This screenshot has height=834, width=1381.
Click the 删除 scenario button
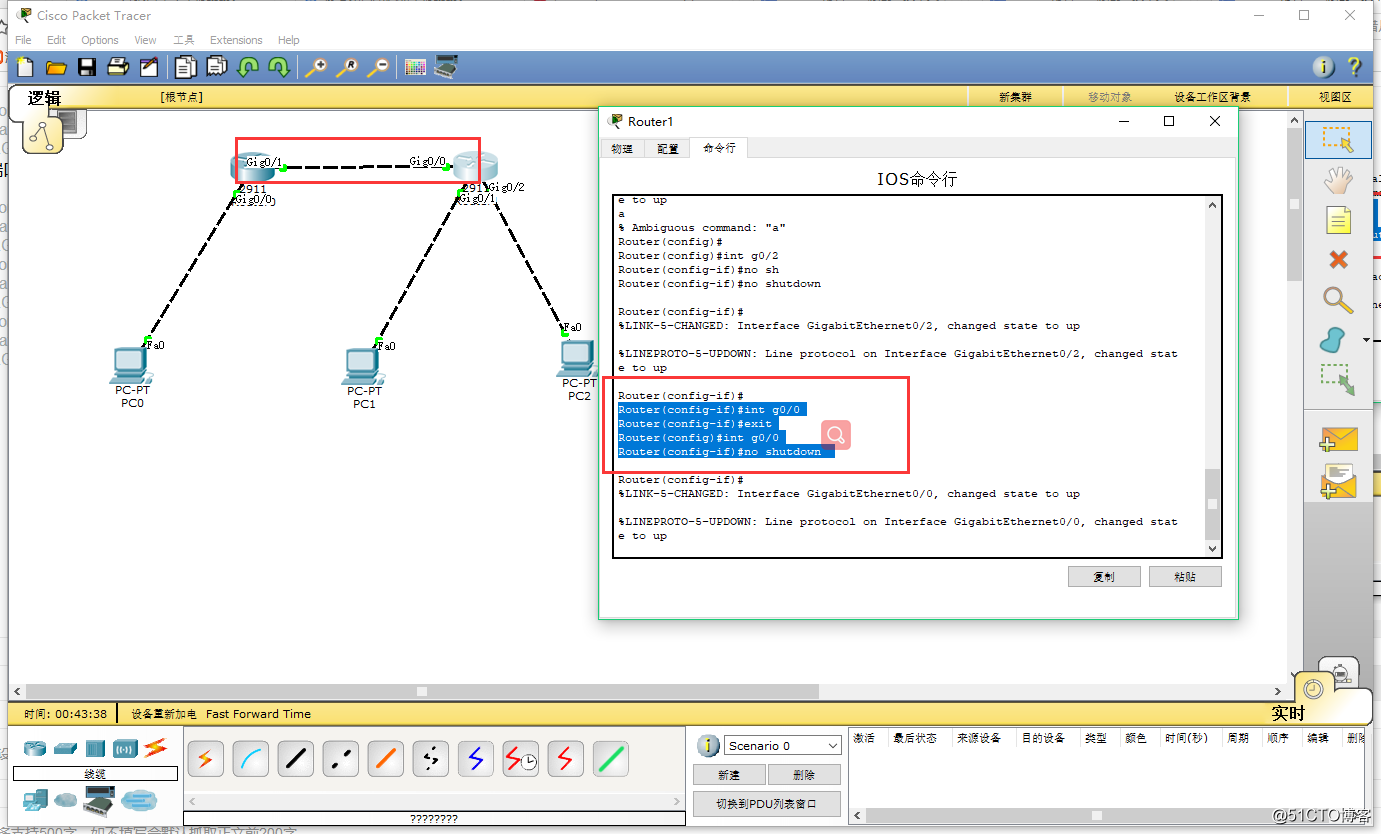(804, 775)
